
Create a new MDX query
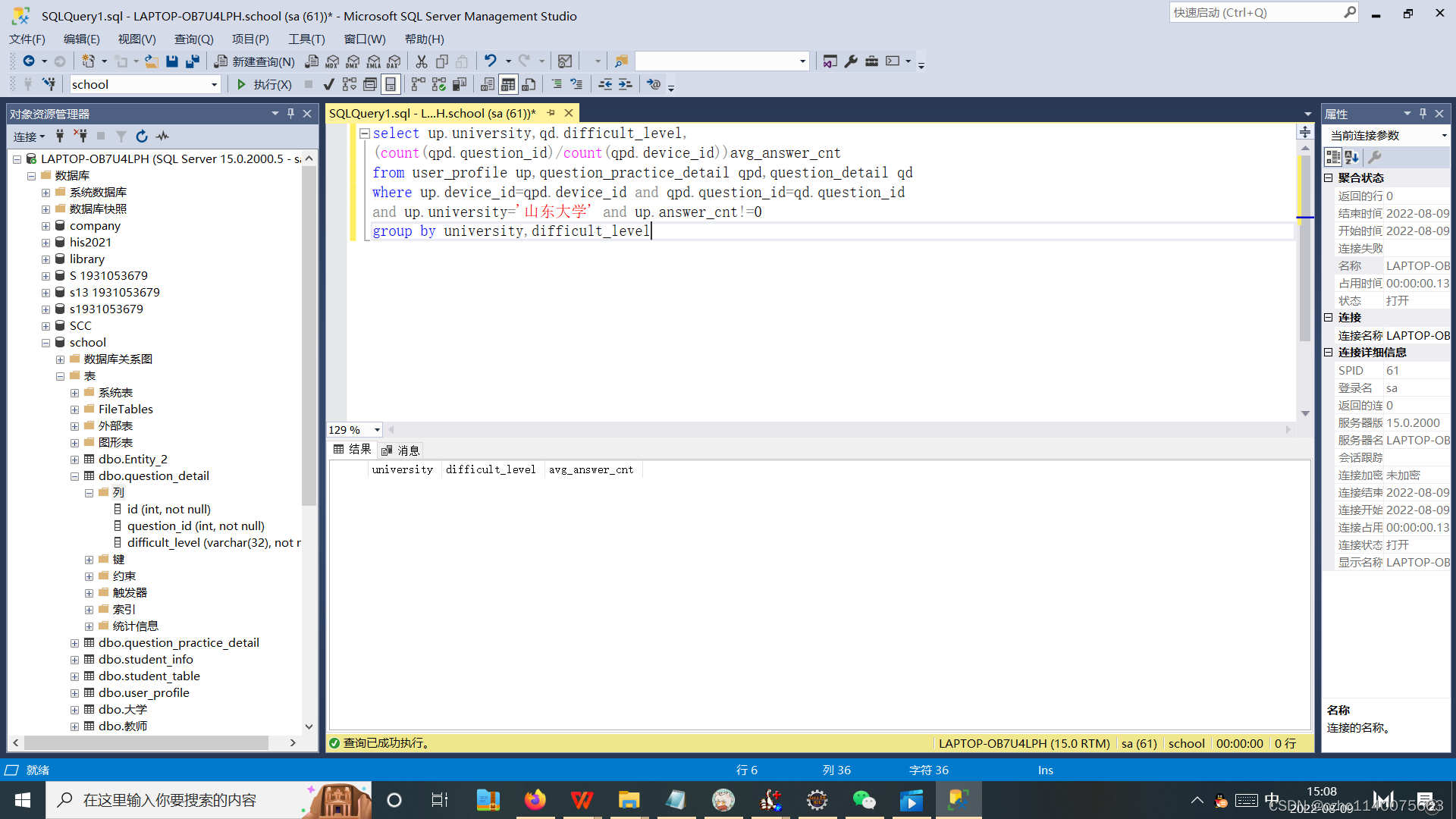click(331, 61)
